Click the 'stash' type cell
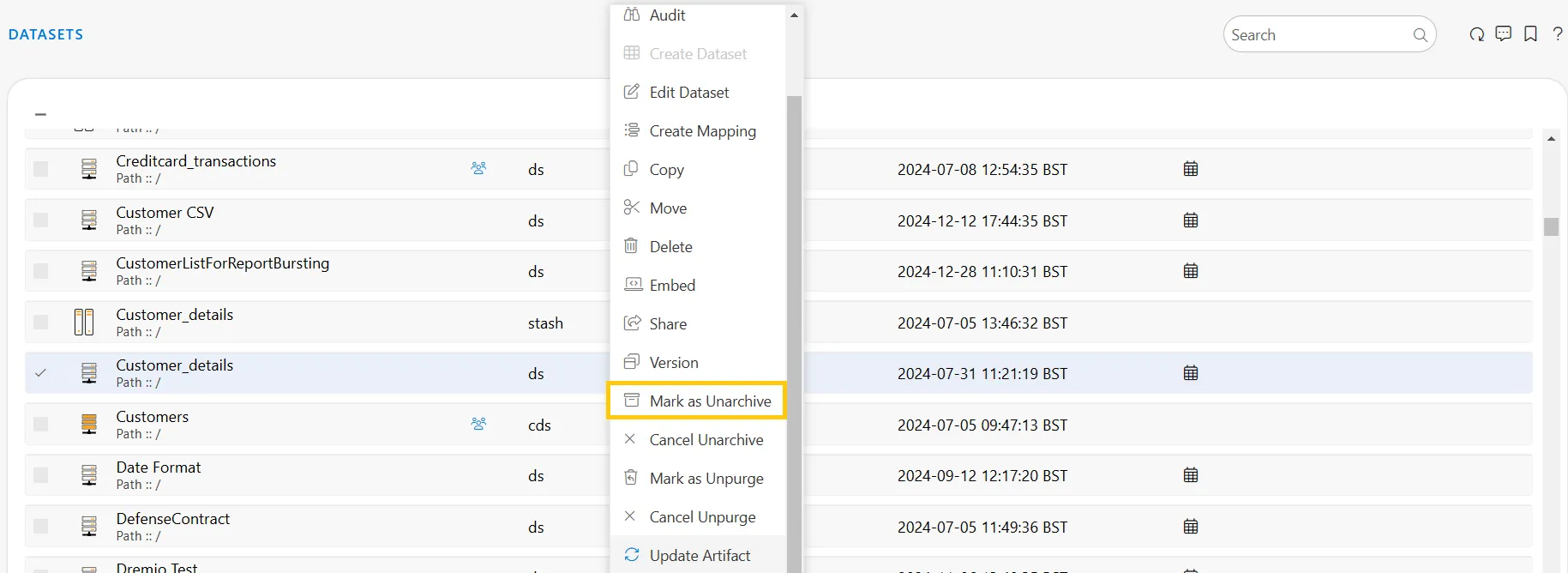The height and width of the screenshot is (573, 1568). [x=545, y=323]
